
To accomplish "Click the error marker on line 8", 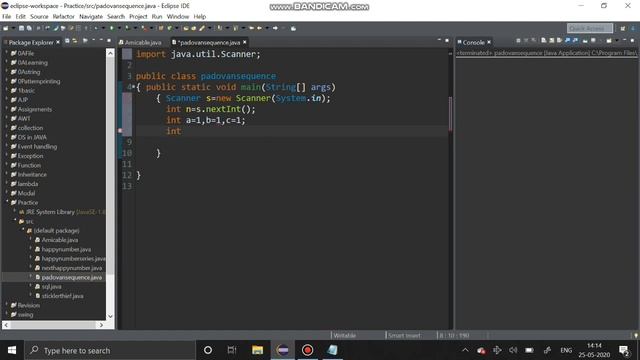I will tap(120, 131).
